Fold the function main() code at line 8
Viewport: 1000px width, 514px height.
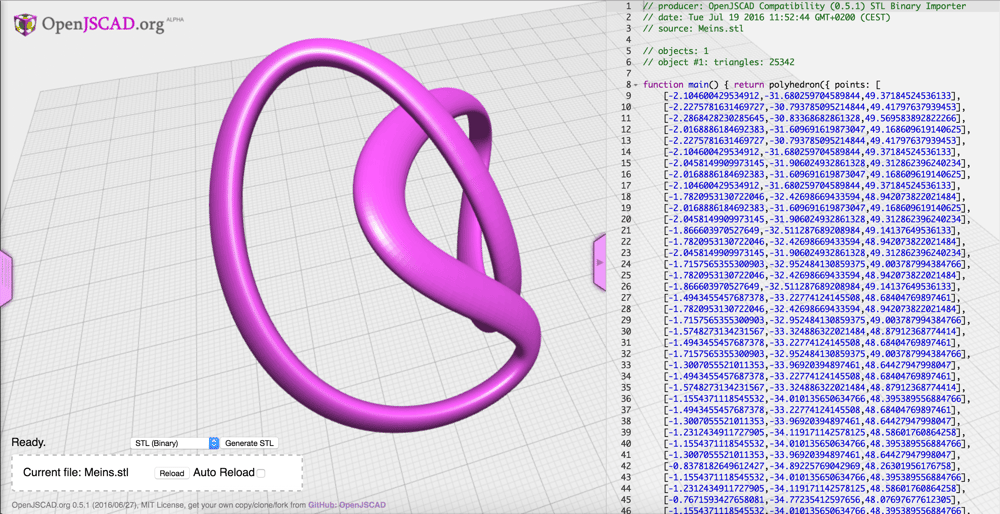point(636,85)
